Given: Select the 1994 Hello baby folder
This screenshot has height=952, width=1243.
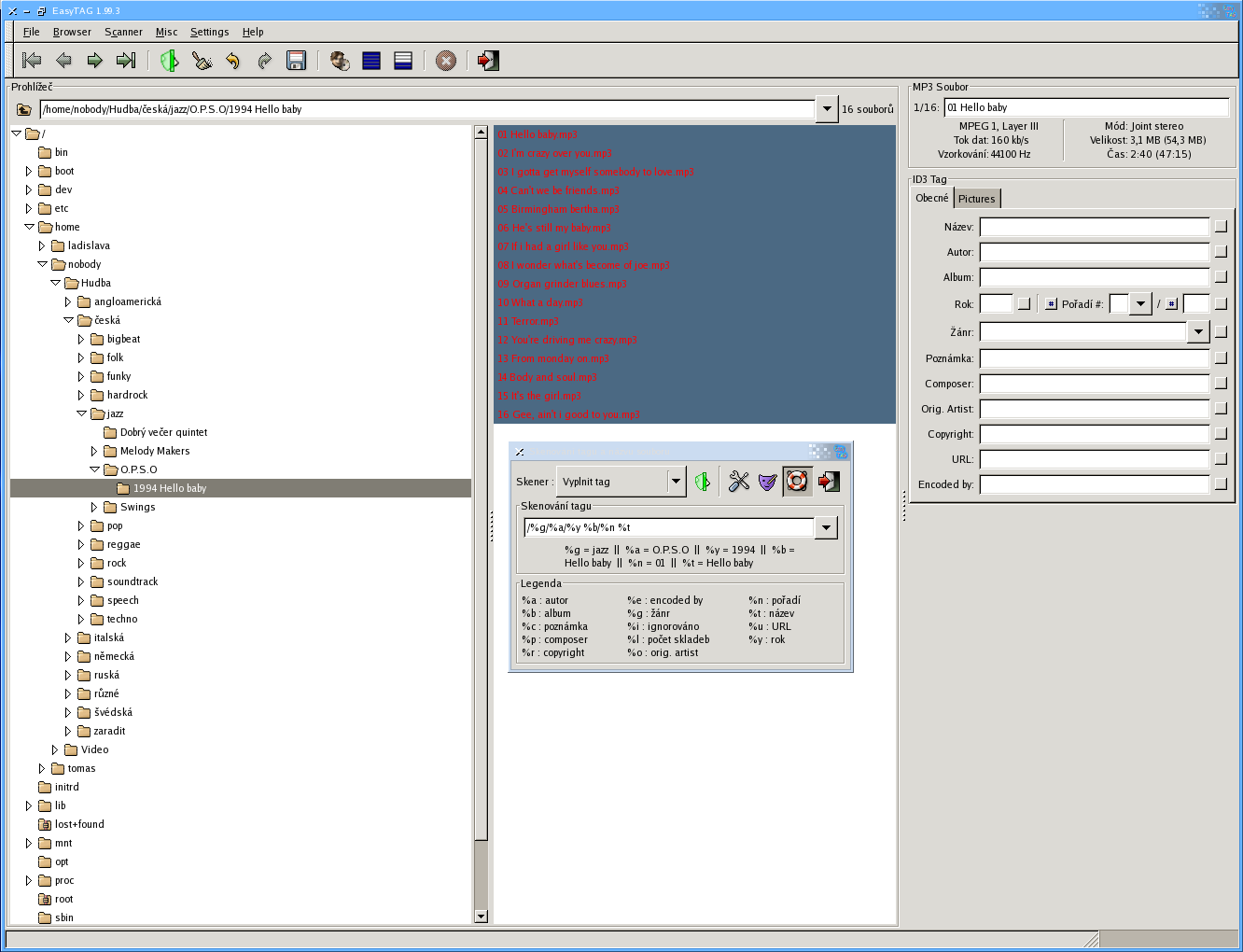Looking at the screenshot, I should pyautogui.click(x=241, y=488).
